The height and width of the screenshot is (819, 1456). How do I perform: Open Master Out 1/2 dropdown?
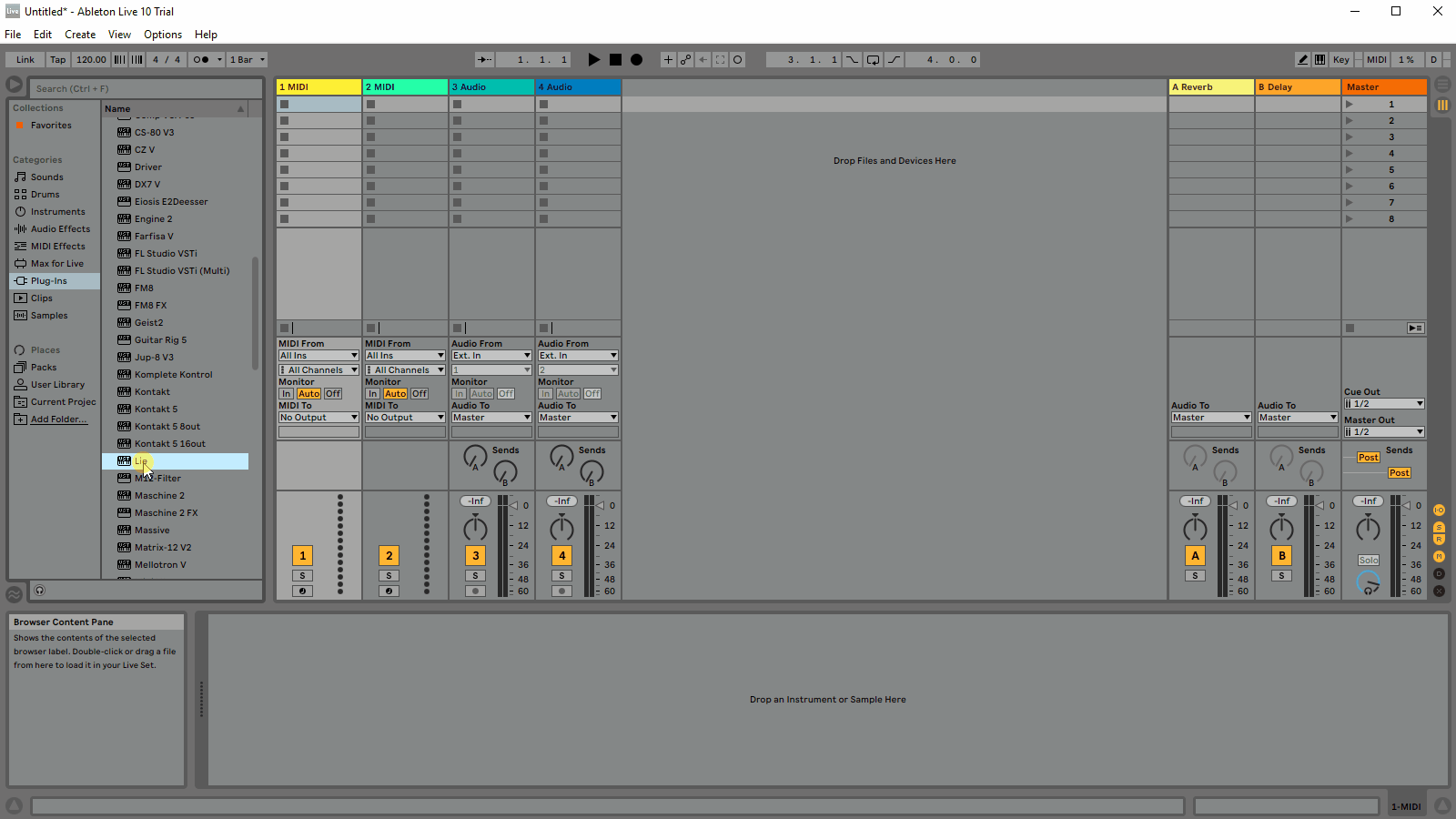click(x=1384, y=432)
